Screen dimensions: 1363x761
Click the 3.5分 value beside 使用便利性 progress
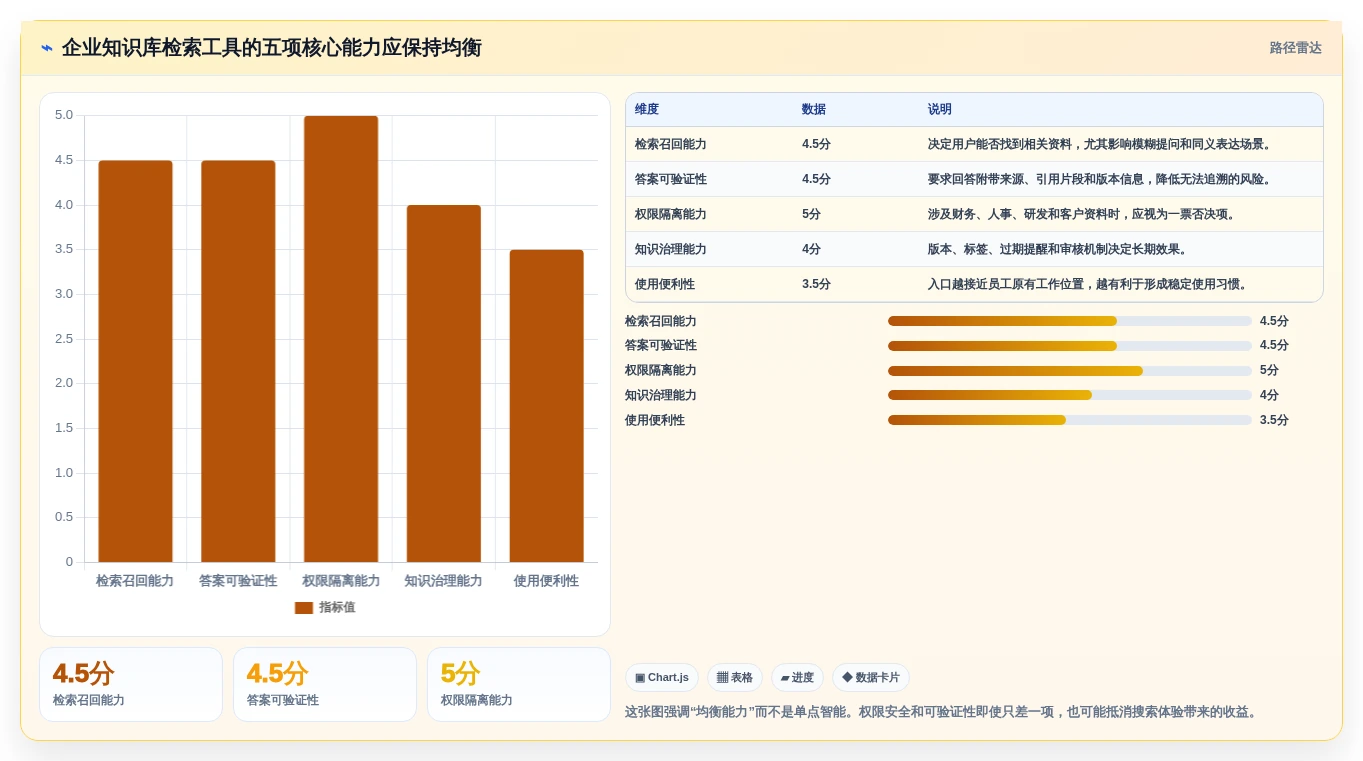pos(1274,420)
